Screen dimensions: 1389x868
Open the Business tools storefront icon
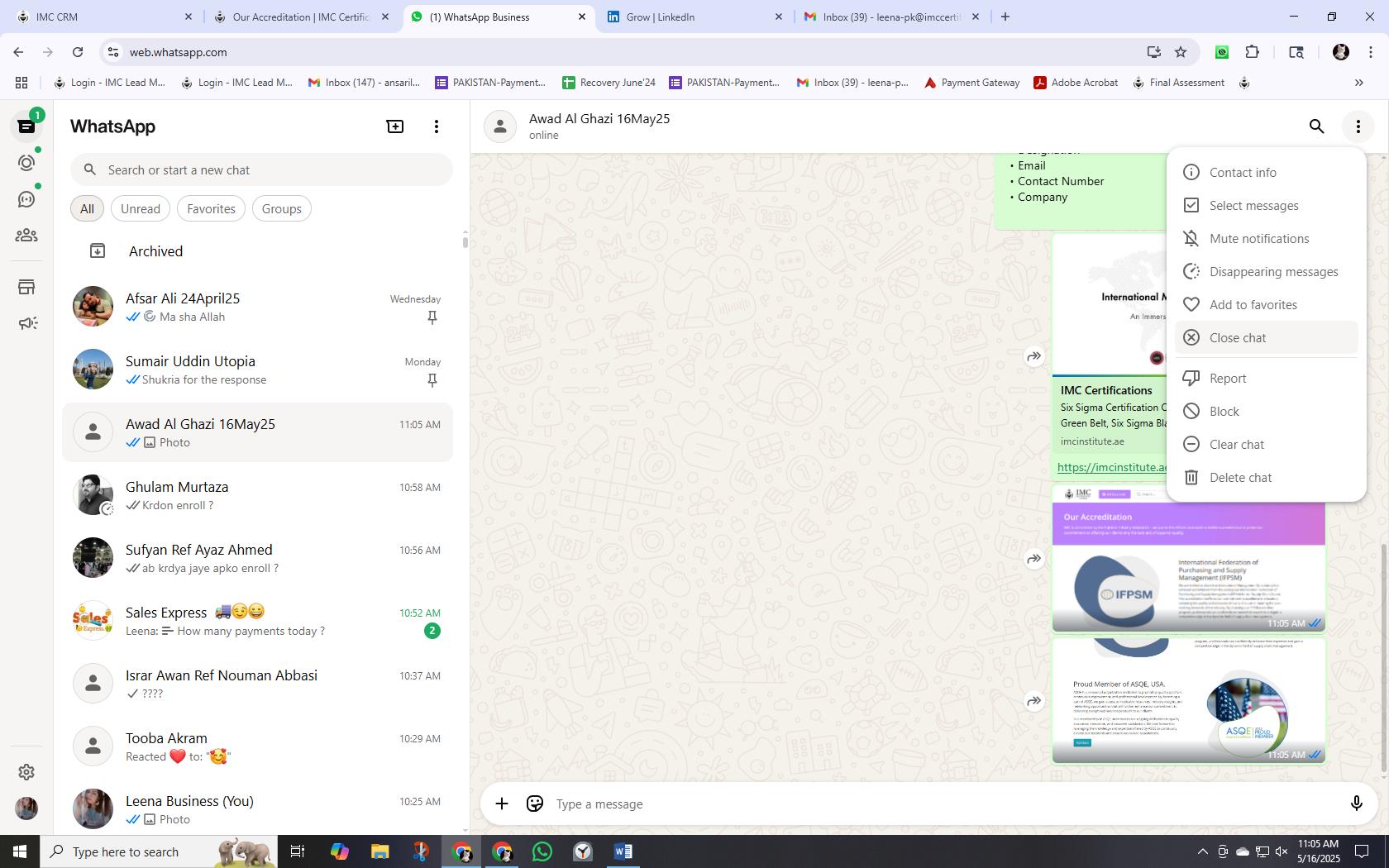(26, 287)
